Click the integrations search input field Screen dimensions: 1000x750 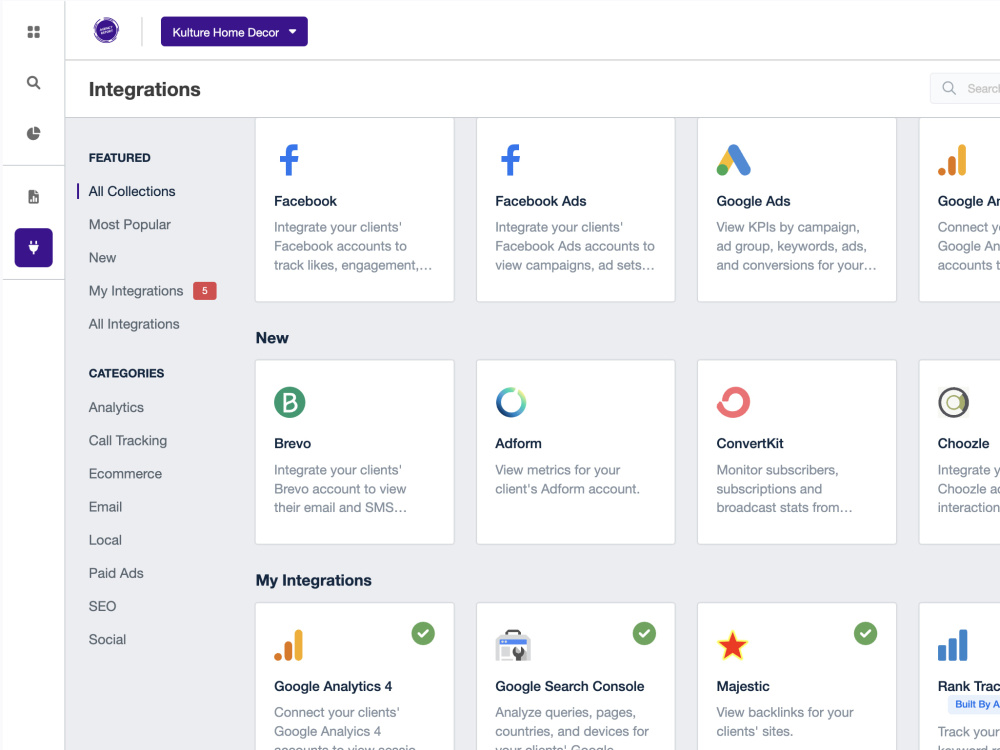[x=965, y=88]
